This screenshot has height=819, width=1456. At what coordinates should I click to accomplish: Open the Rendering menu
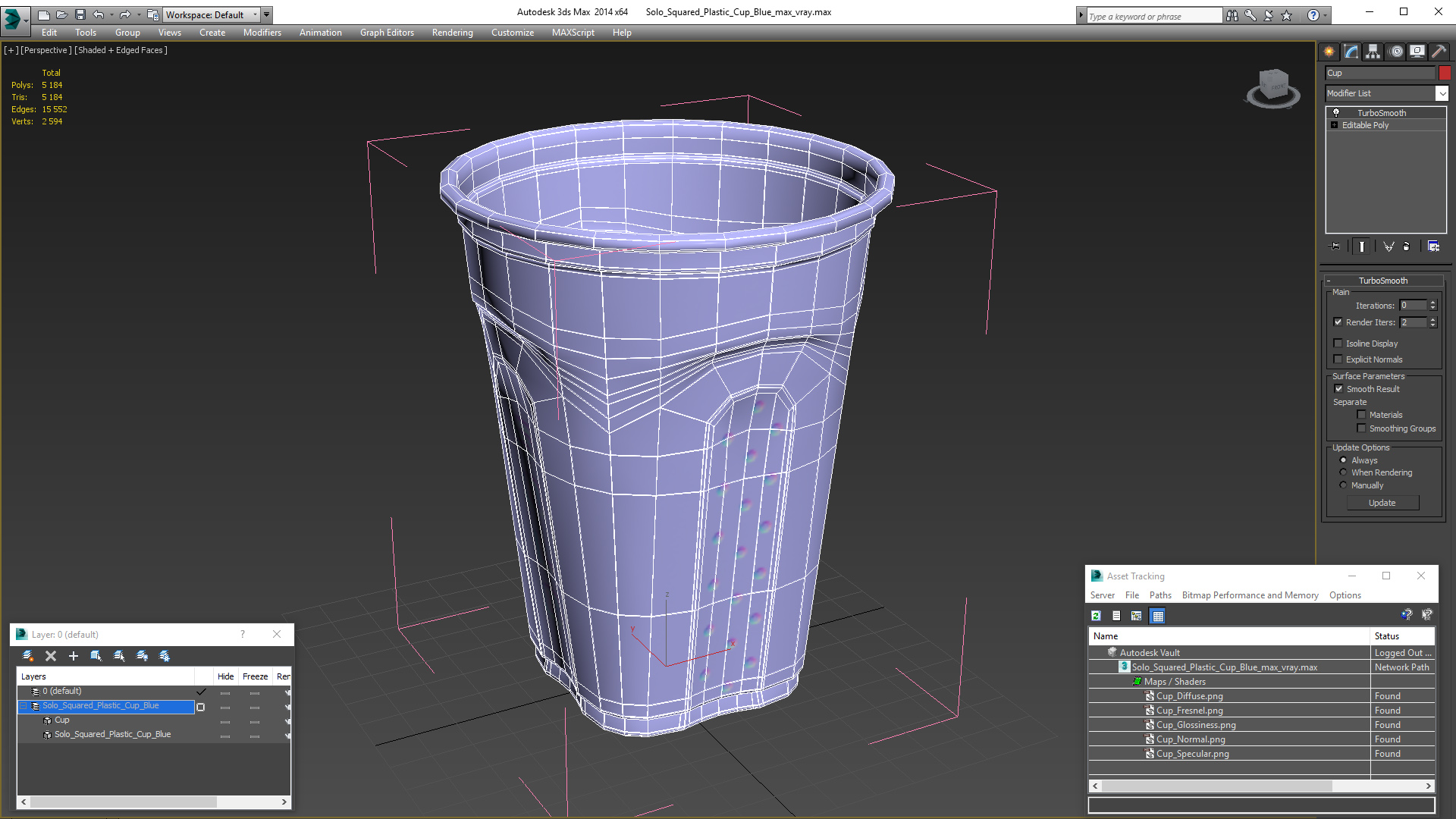451,32
